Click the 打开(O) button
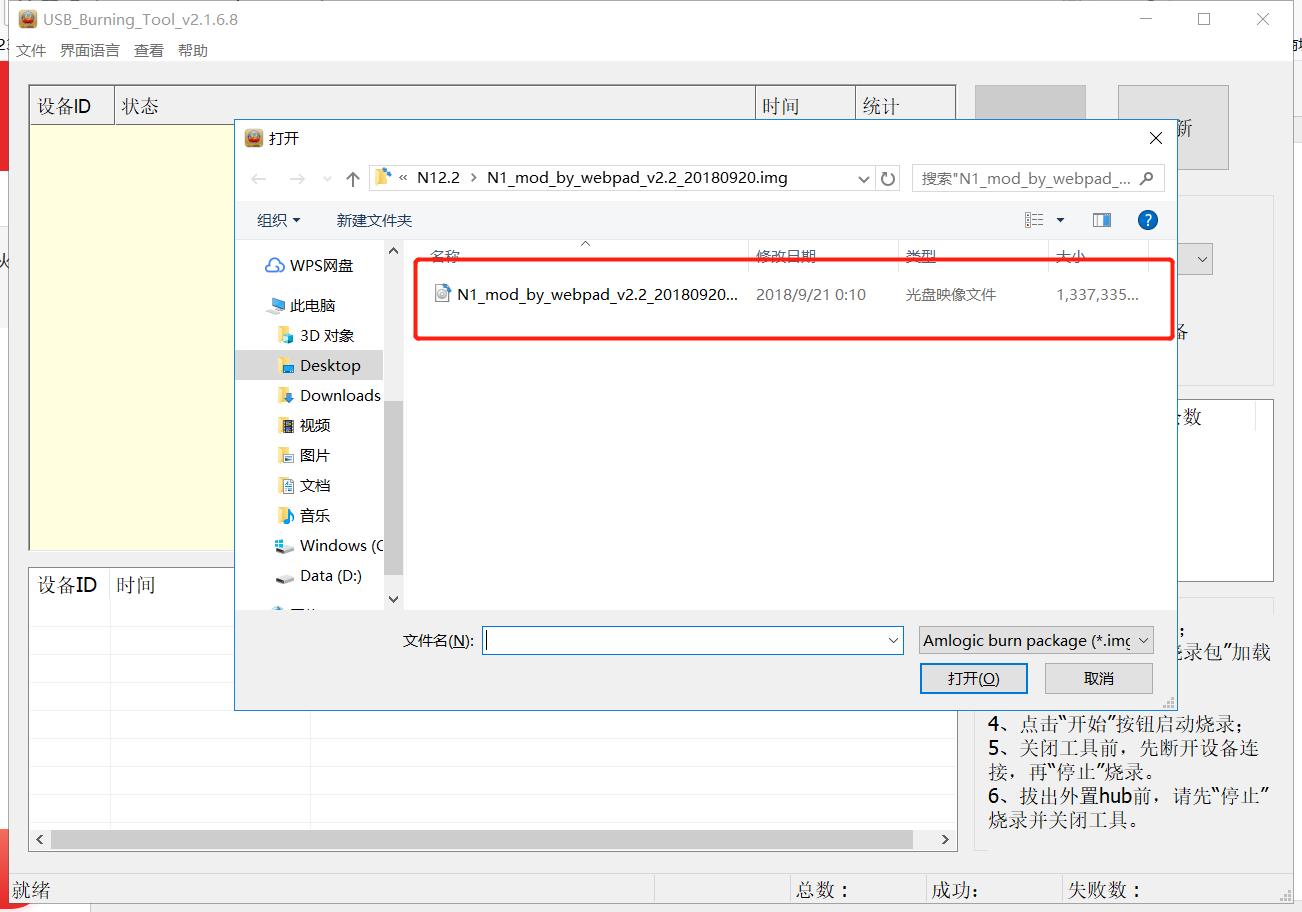 point(974,679)
